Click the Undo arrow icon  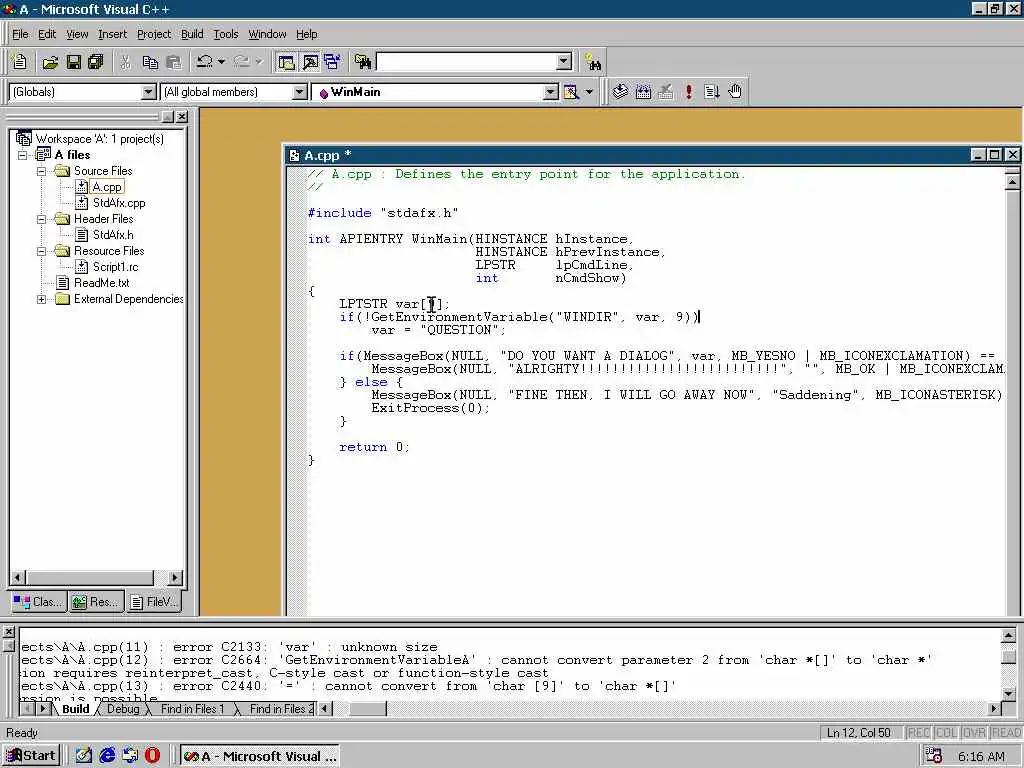tap(204, 62)
